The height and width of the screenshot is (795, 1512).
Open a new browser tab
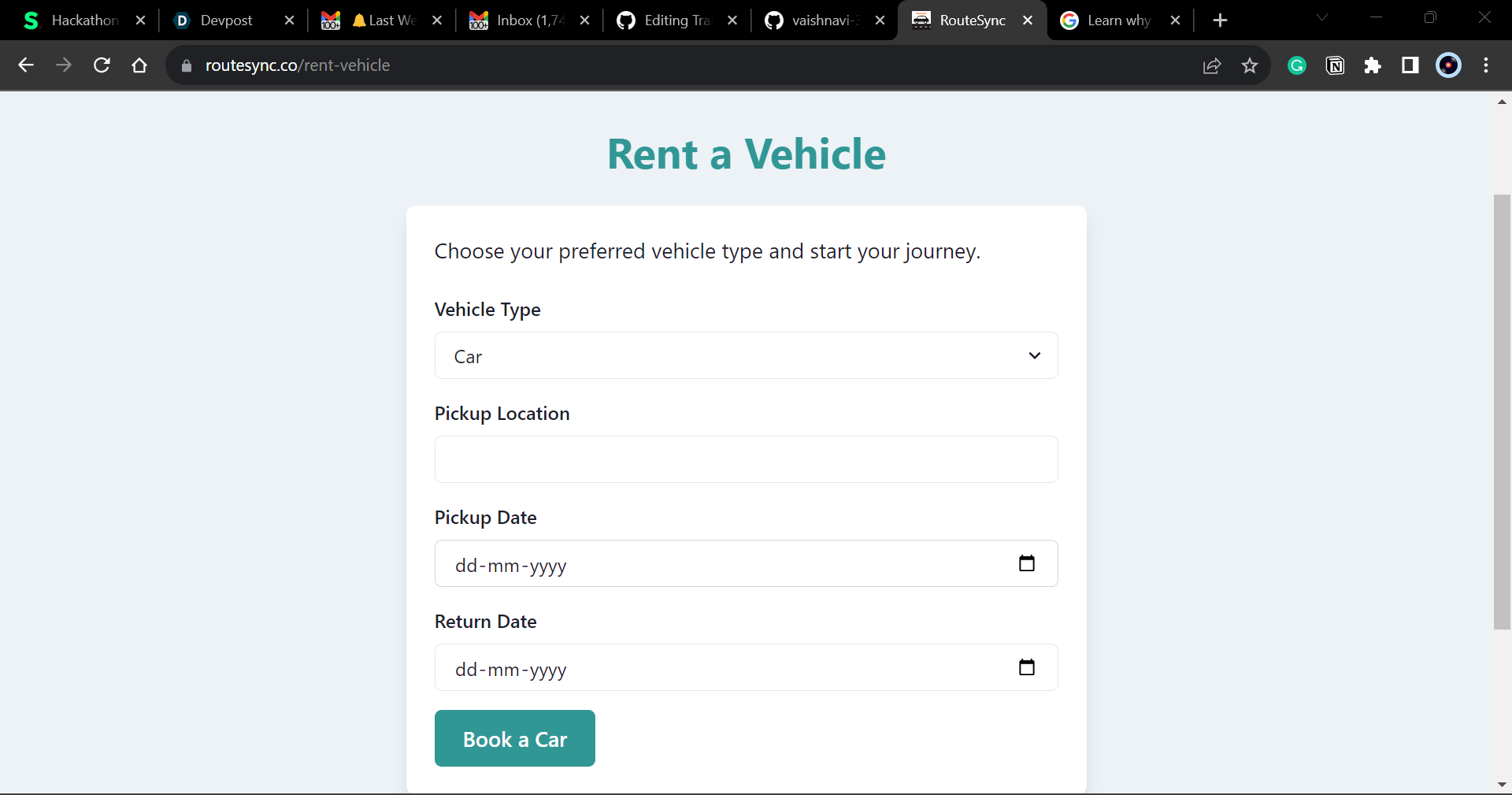1220,20
